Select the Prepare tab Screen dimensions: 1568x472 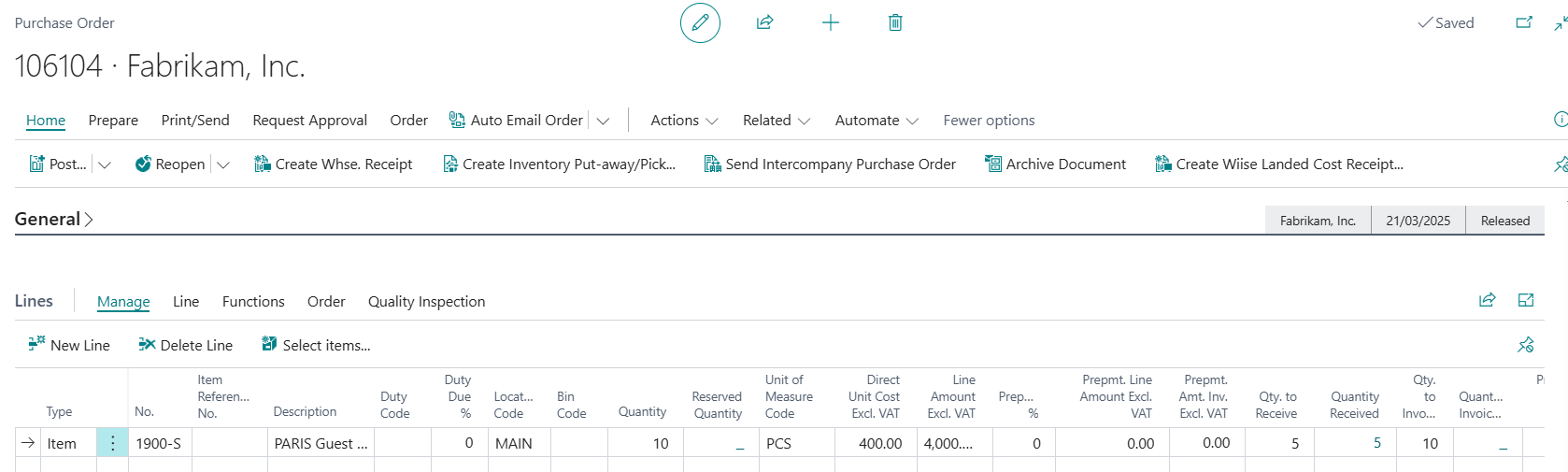tap(113, 120)
